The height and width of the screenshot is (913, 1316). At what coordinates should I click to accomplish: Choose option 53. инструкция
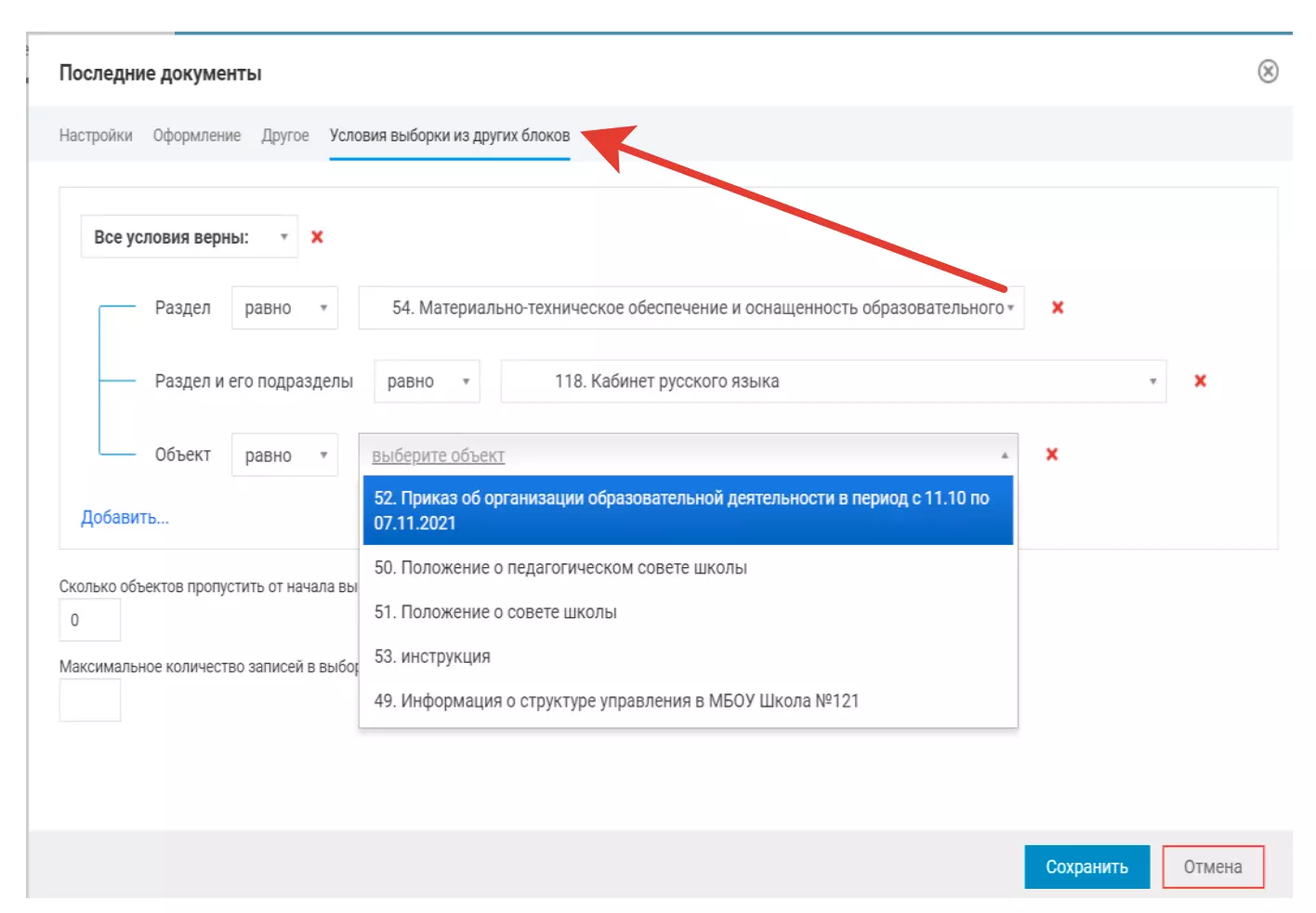688,656
